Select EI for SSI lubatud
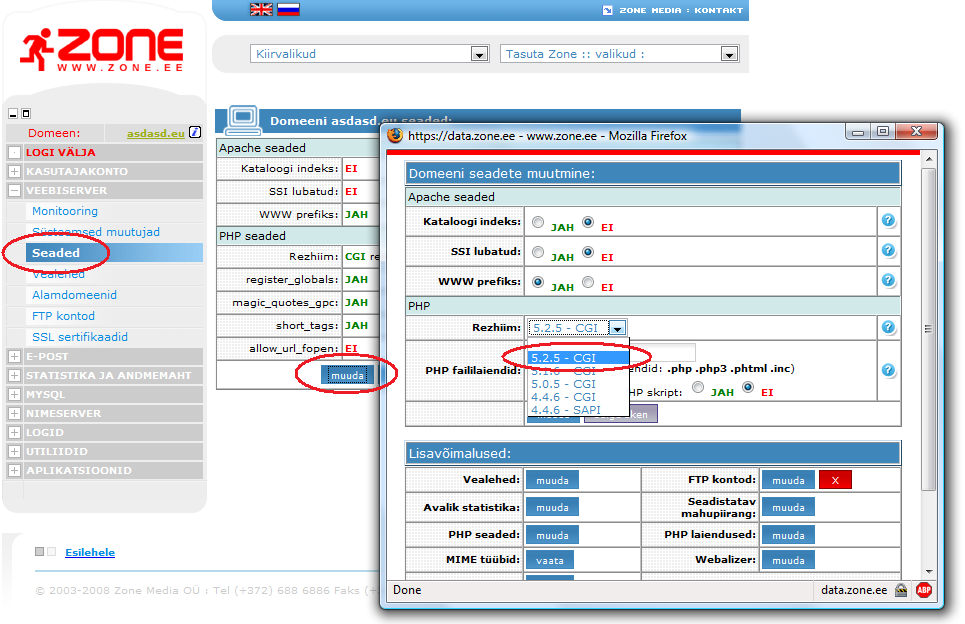The image size is (965, 624). click(x=588, y=252)
